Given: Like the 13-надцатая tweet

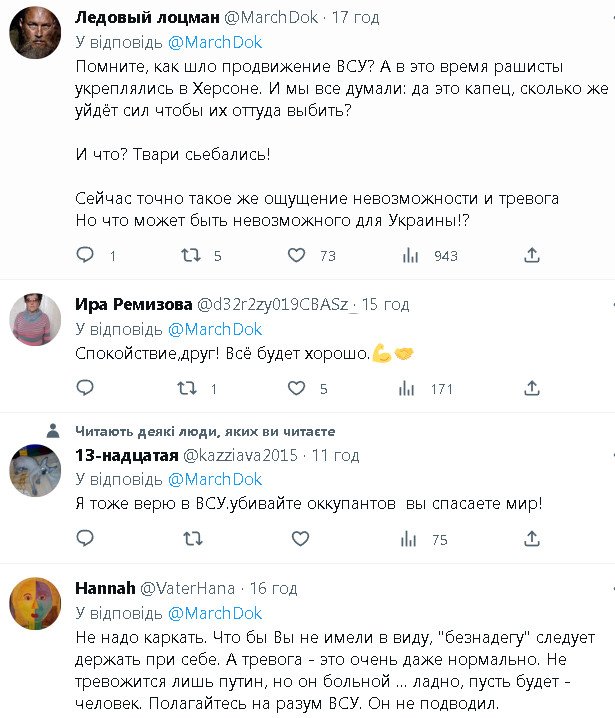Looking at the screenshot, I should (297, 540).
